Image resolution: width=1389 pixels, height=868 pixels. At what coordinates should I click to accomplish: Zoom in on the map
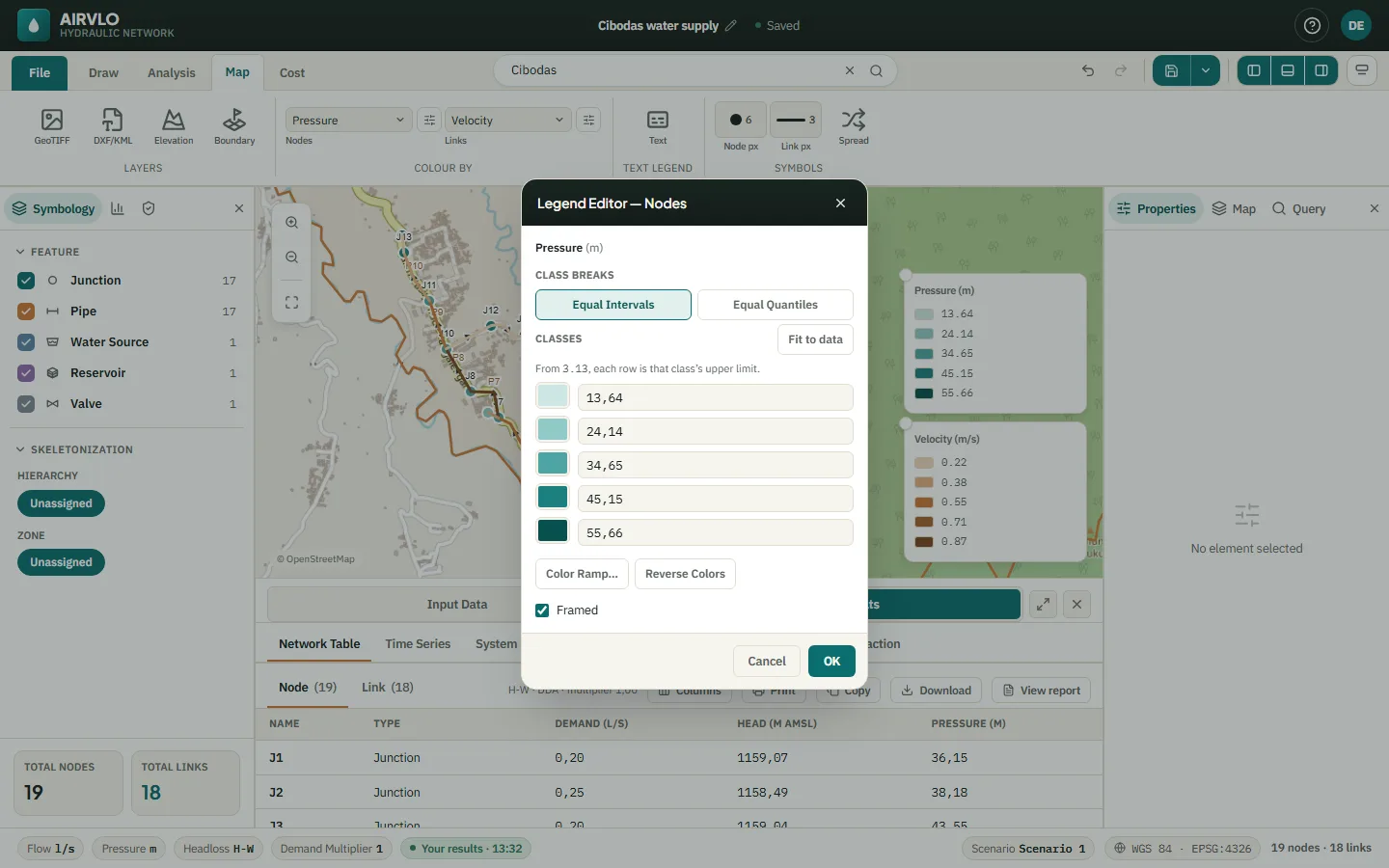(291, 223)
